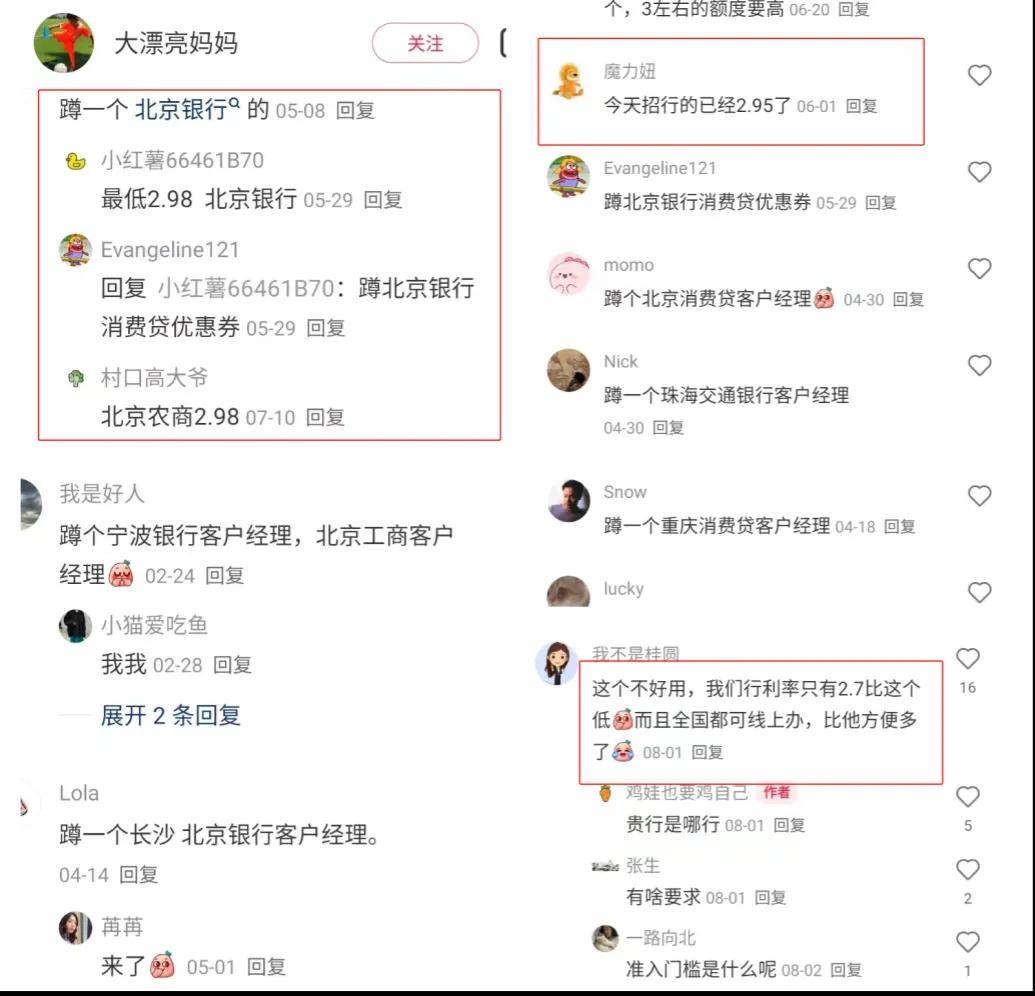The width and height of the screenshot is (1035, 996).
Task: Reply to Lola's 长沙北京银行 comment
Action: click(x=138, y=875)
